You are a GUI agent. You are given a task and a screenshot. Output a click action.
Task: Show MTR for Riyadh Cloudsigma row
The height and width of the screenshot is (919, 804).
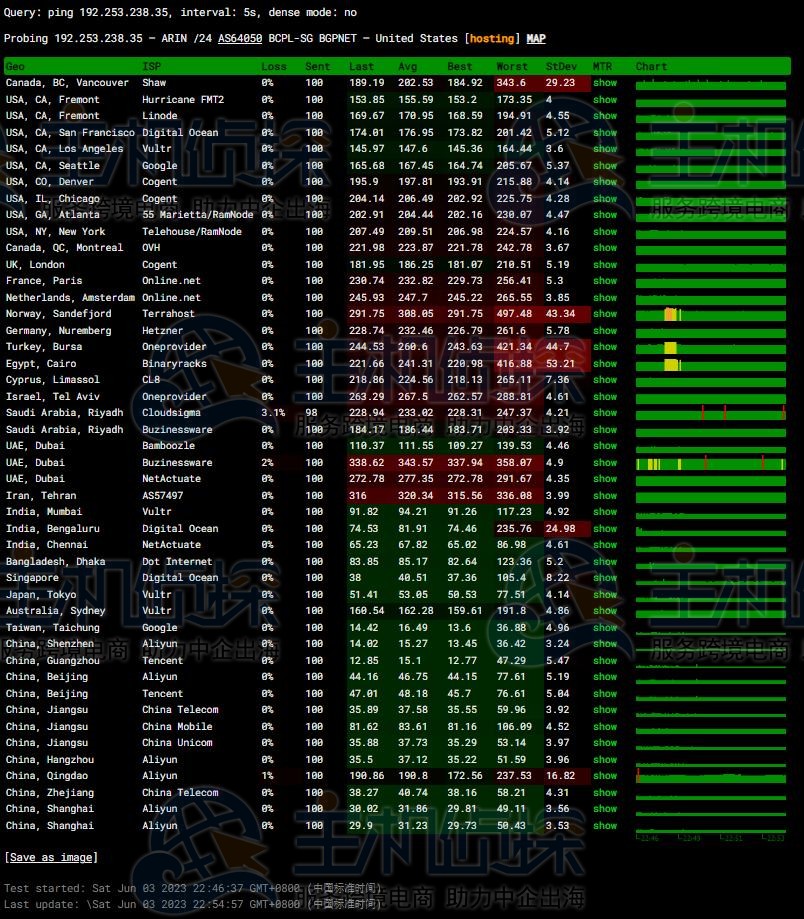point(605,413)
